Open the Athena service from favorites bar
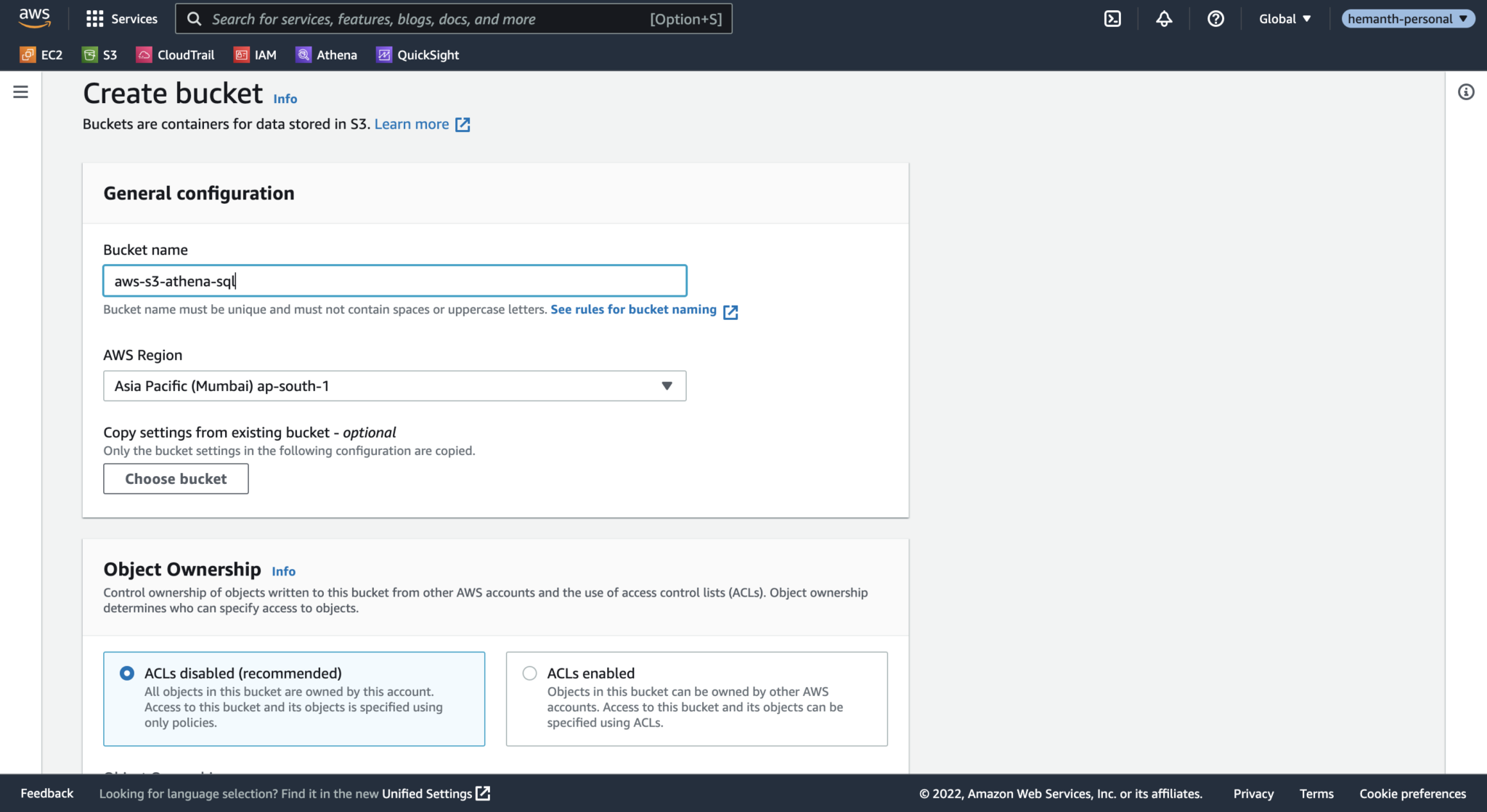 click(326, 54)
